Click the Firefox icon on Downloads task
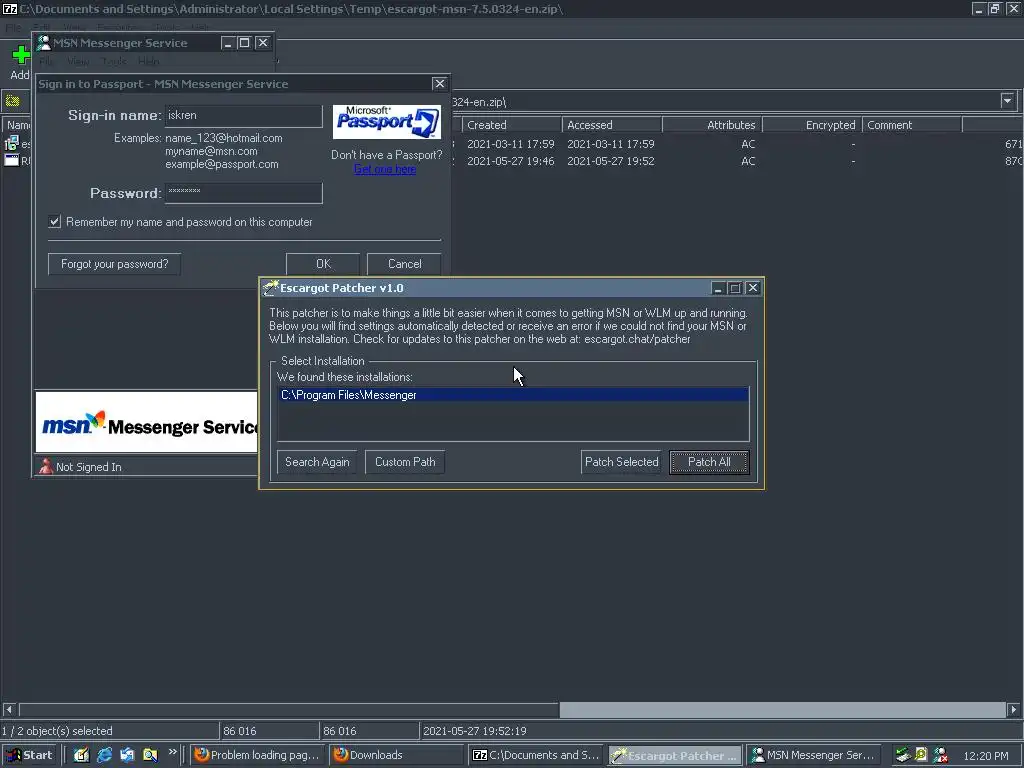Viewport: 1024px width, 768px height. pyautogui.click(x=340, y=755)
